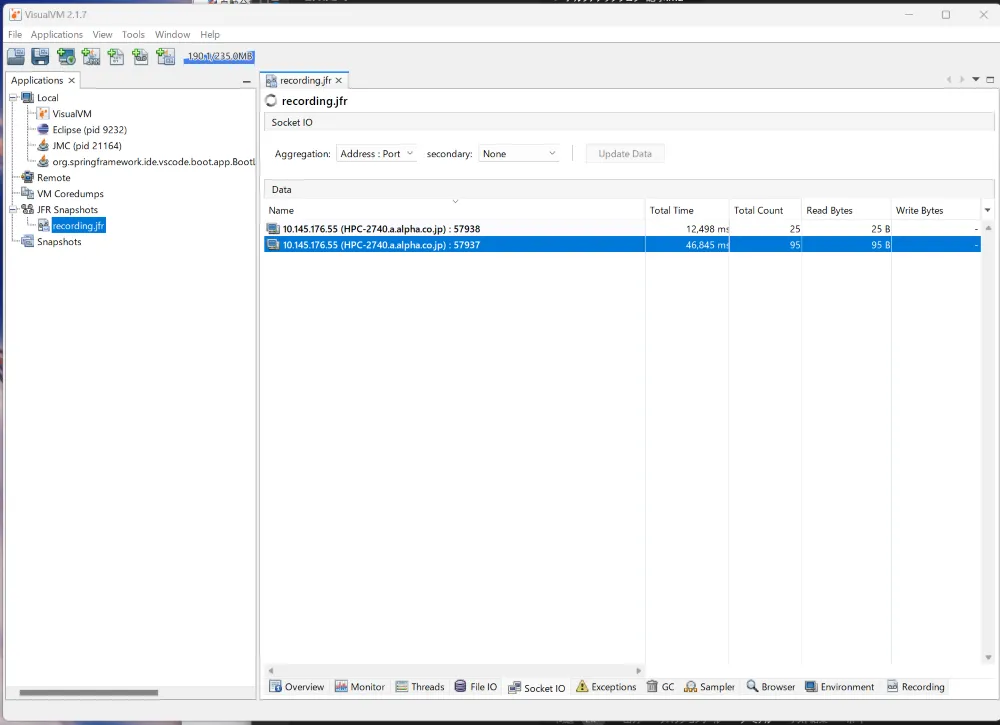Screen dimensions: 1000x725
Task: Open the Tools menu
Action: pyautogui.click(x=133, y=34)
